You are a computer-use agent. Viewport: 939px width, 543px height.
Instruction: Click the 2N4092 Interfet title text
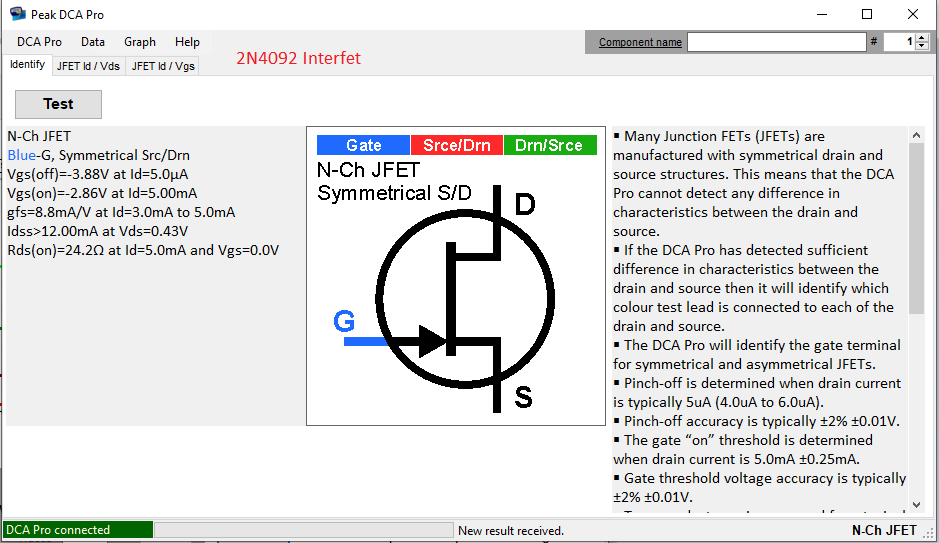[x=298, y=58]
